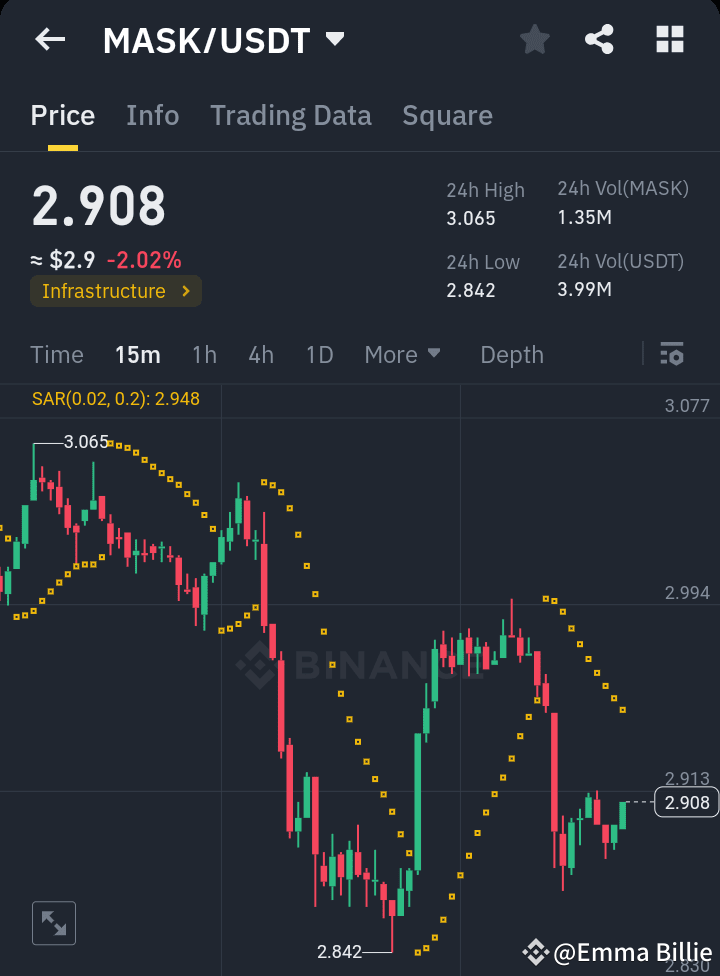
Task: Open the Square tab
Action: point(447,115)
